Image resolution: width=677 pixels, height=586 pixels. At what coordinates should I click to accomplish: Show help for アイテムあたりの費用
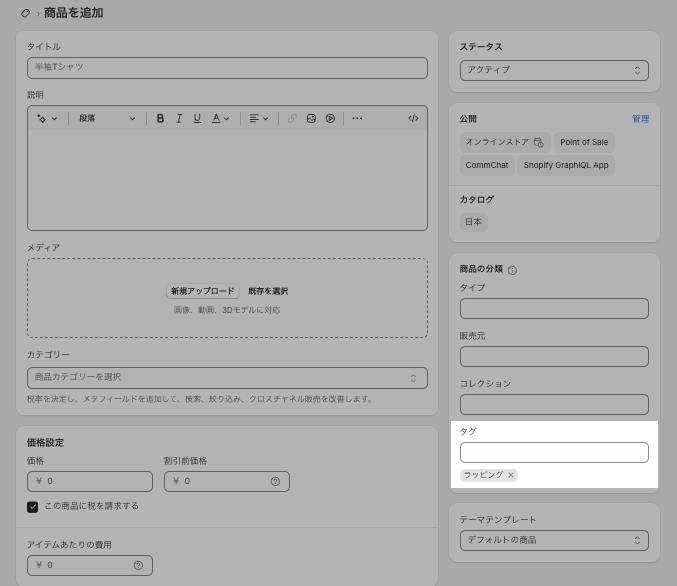pyautogui.click(x=138, y=565)
